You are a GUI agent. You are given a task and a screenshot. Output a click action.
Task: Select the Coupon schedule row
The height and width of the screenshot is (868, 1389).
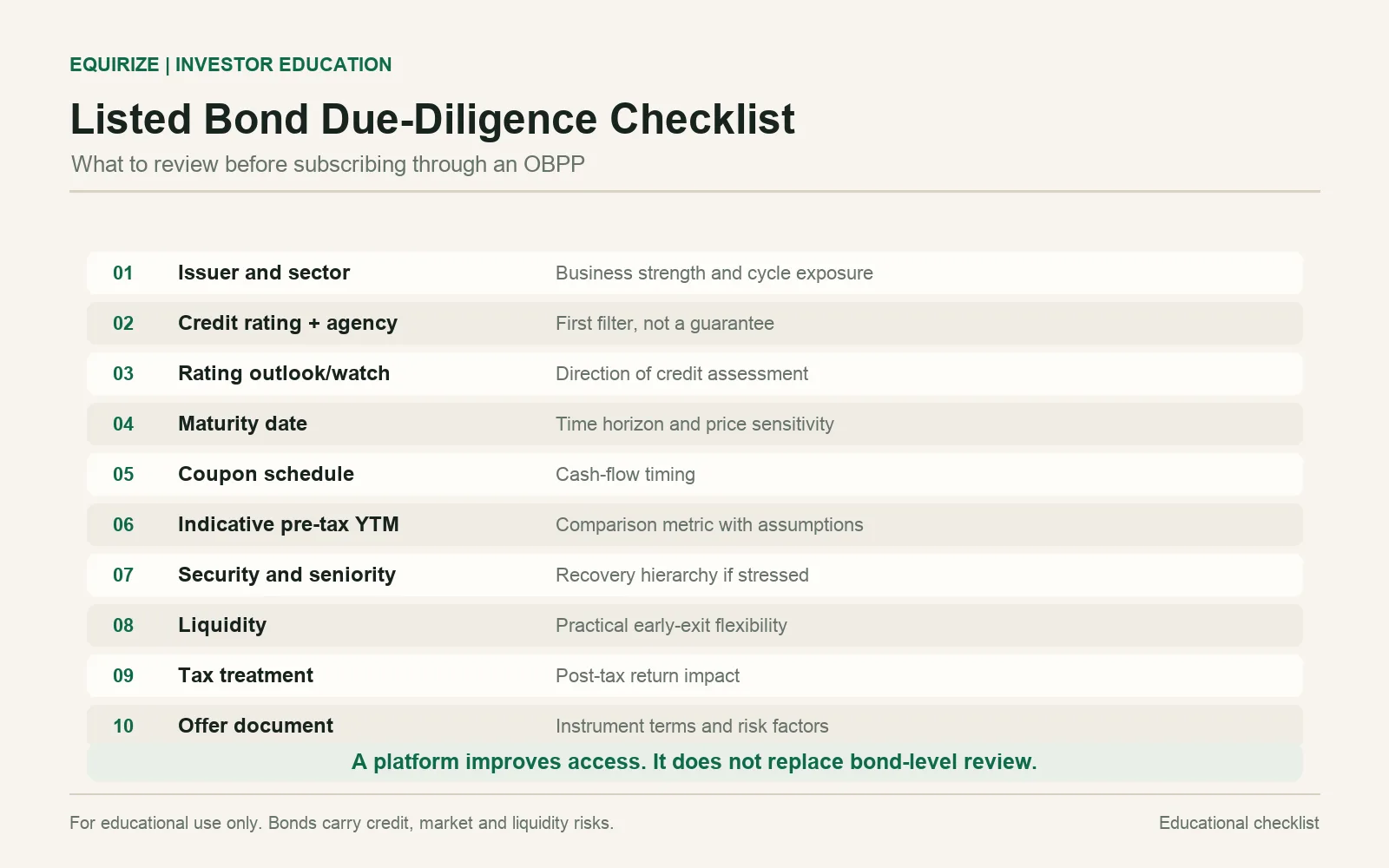pyautogui.click(x=694, y=474)
